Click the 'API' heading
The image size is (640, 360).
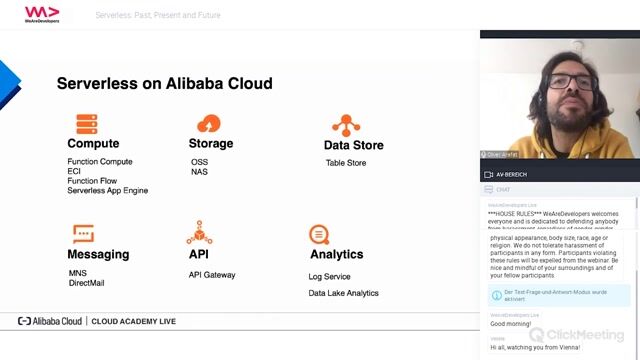[x=198, y=254]
